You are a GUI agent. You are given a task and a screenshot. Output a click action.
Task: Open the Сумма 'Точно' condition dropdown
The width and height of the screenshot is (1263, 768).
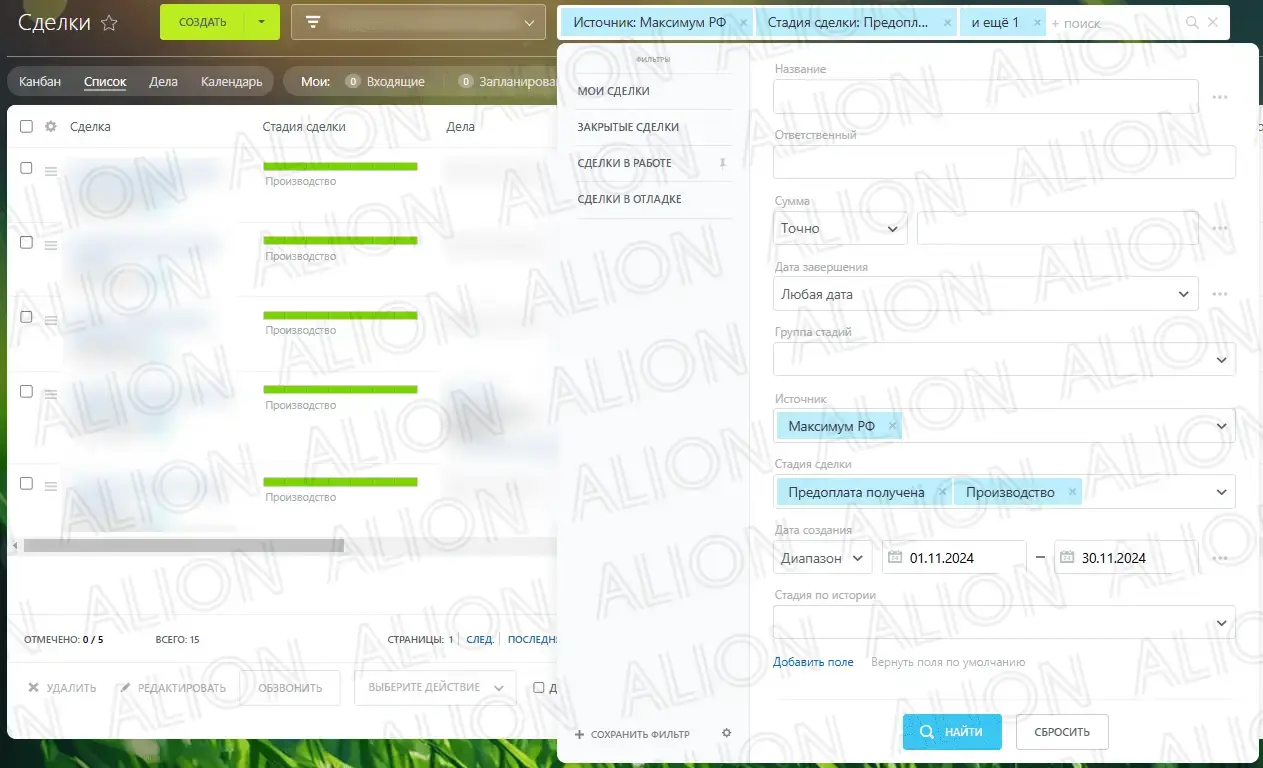click(x=841, y=228)
